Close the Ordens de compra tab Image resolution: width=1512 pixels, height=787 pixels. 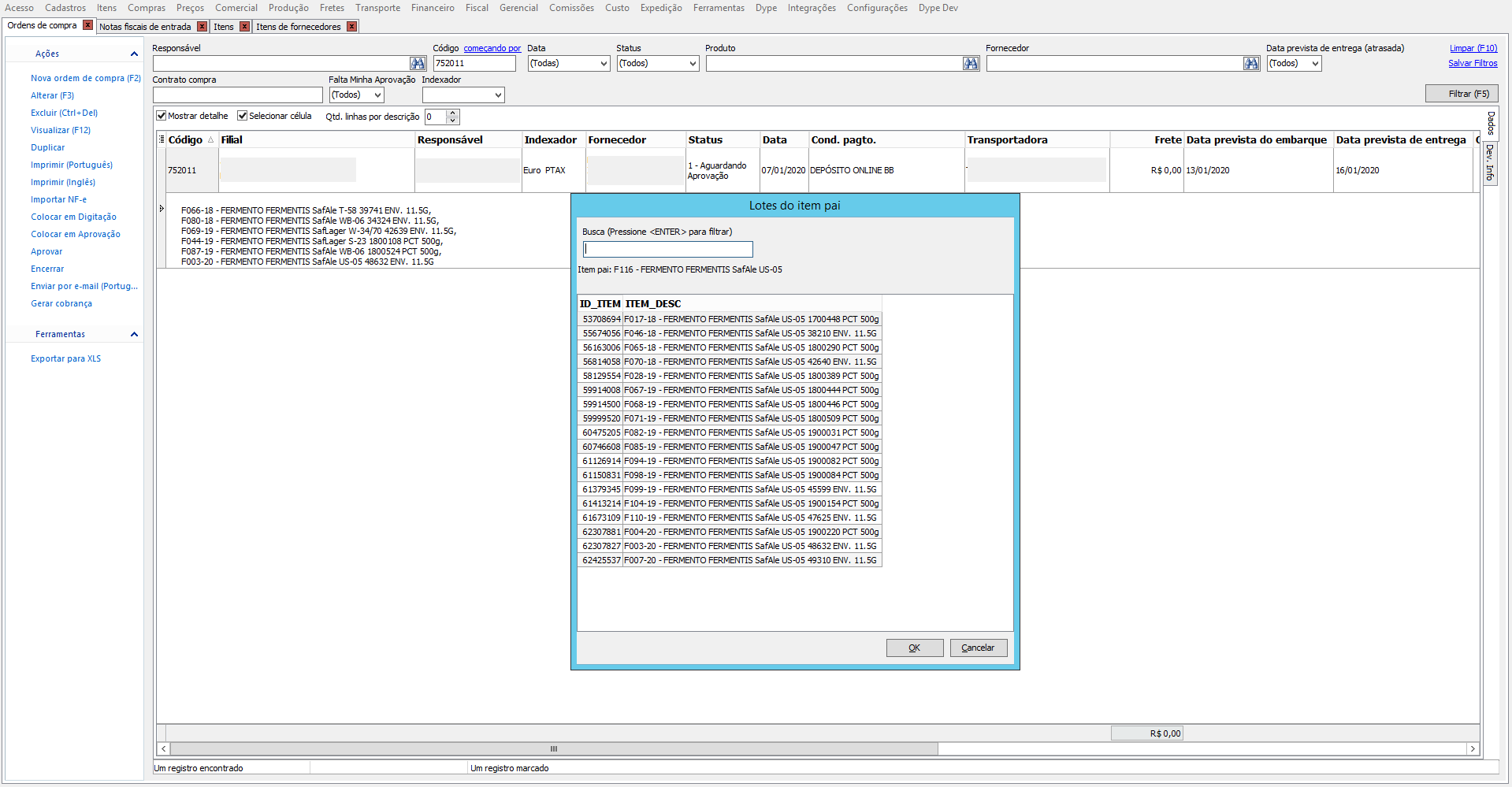click(x=87, y=25)
